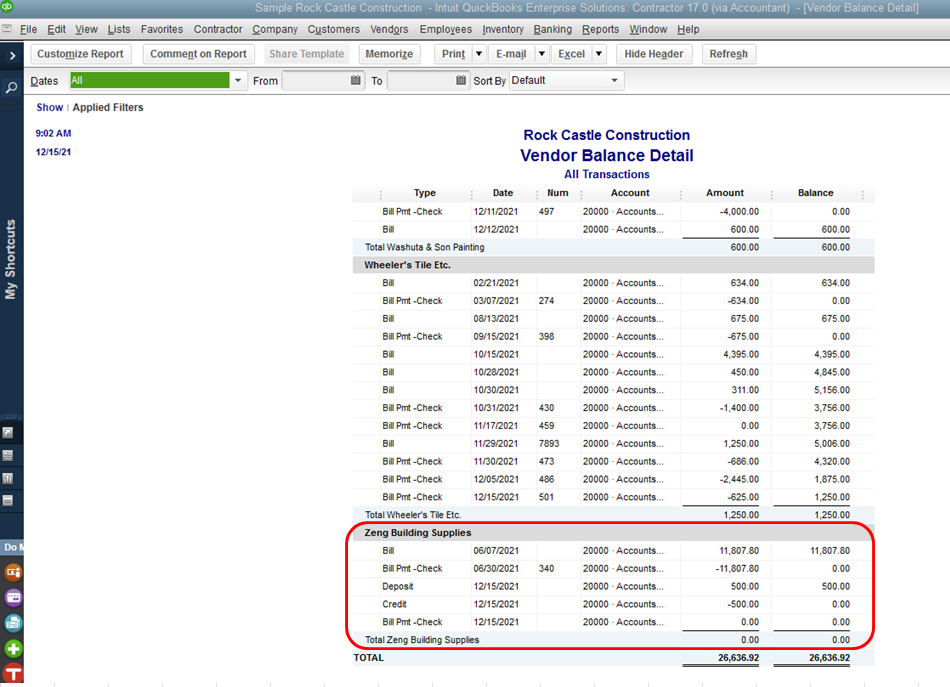The height and width of the screenshot is (687, 950).
Task: Open the Excel button dropdown arrow
Action: tap(599, 54)
